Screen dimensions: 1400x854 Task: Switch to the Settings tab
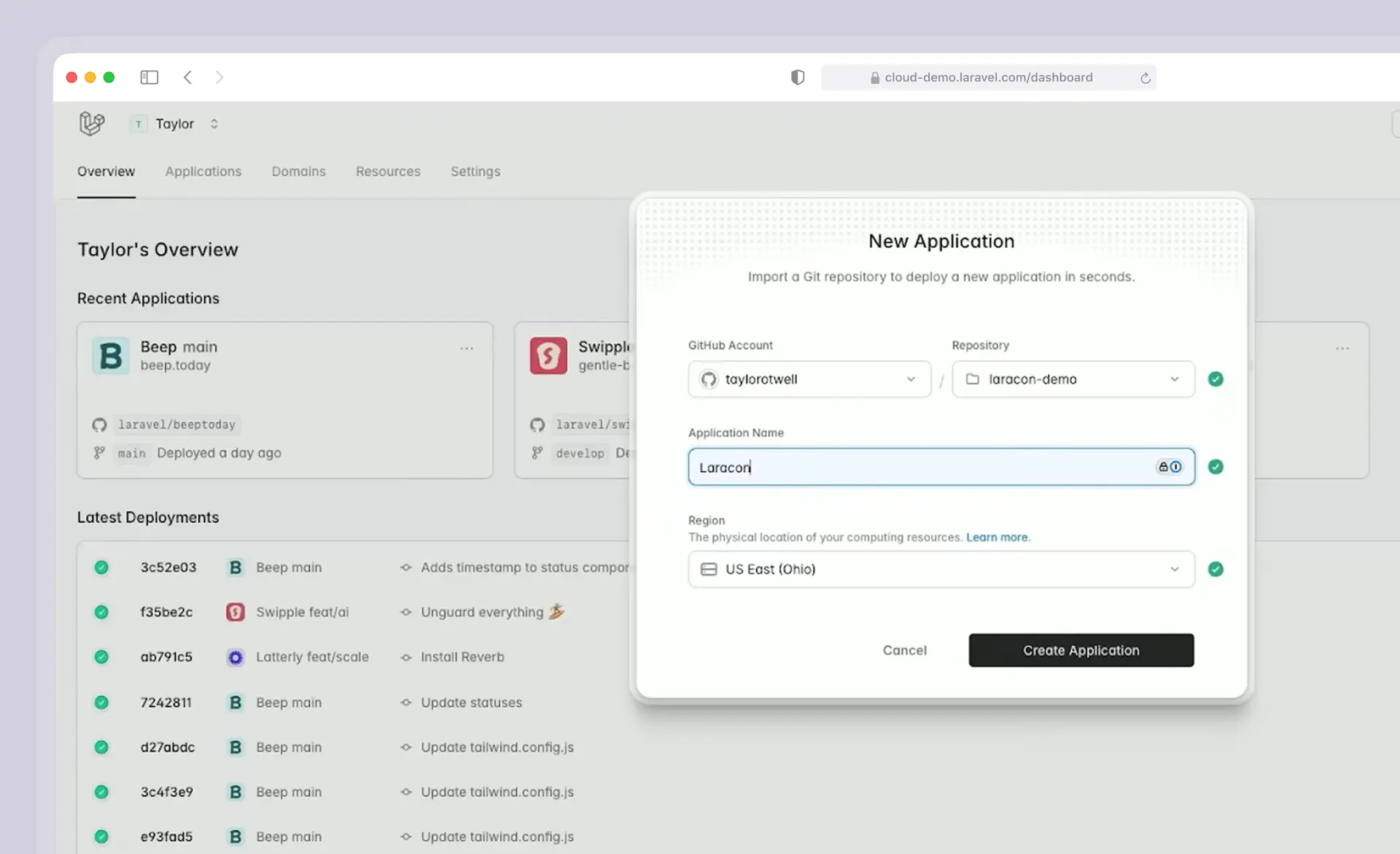click(475, 171)
